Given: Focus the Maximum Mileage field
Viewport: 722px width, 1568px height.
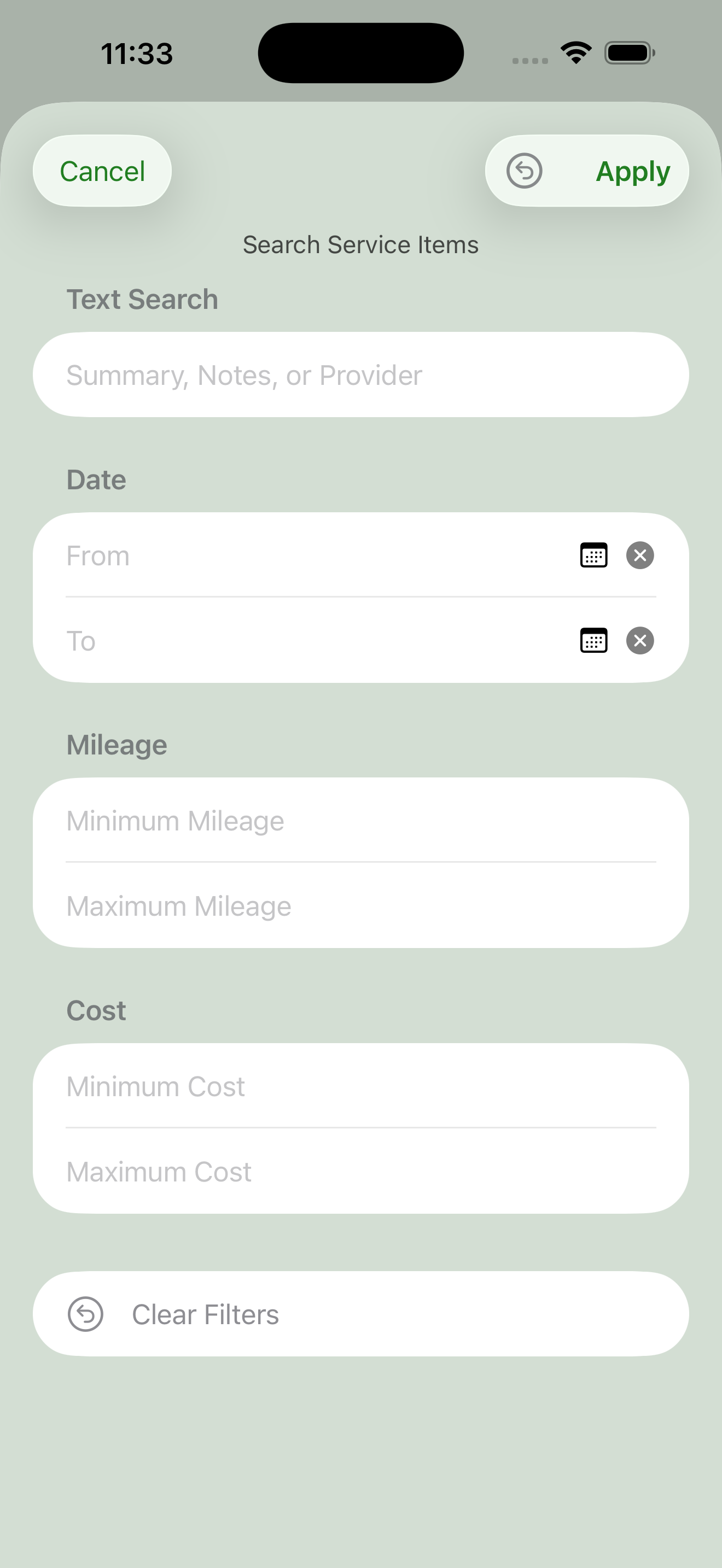Looking at the screenshot, I should tap(361, 906).
